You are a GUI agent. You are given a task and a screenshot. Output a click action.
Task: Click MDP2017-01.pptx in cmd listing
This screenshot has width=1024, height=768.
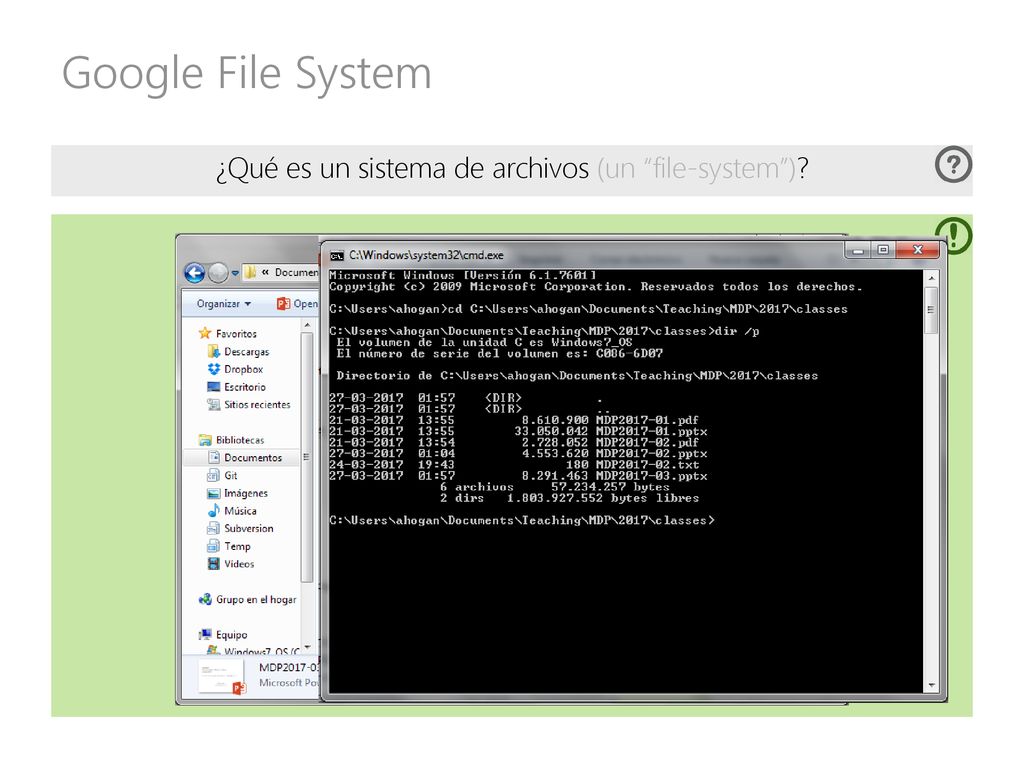click(651, 431)
